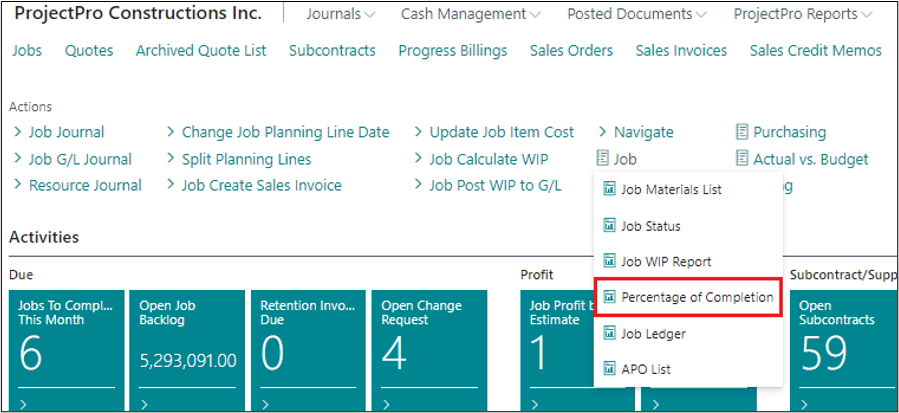The width and height of the screenshot is (899, 413).
Task: Run the Job Calculate WIP action
Action: click(x=488, y=159)
